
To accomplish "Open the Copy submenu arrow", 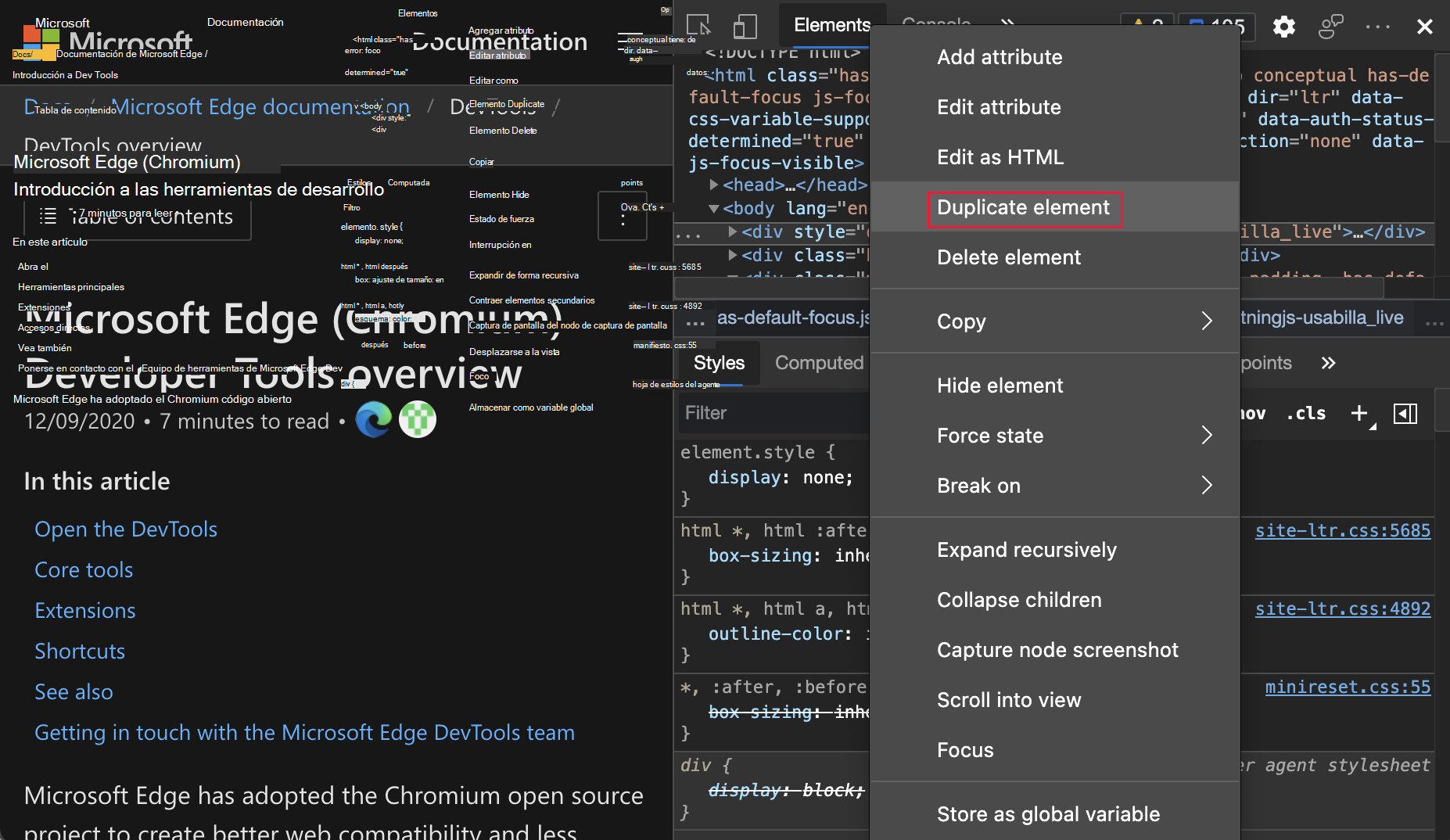I will click(1207, 321).
